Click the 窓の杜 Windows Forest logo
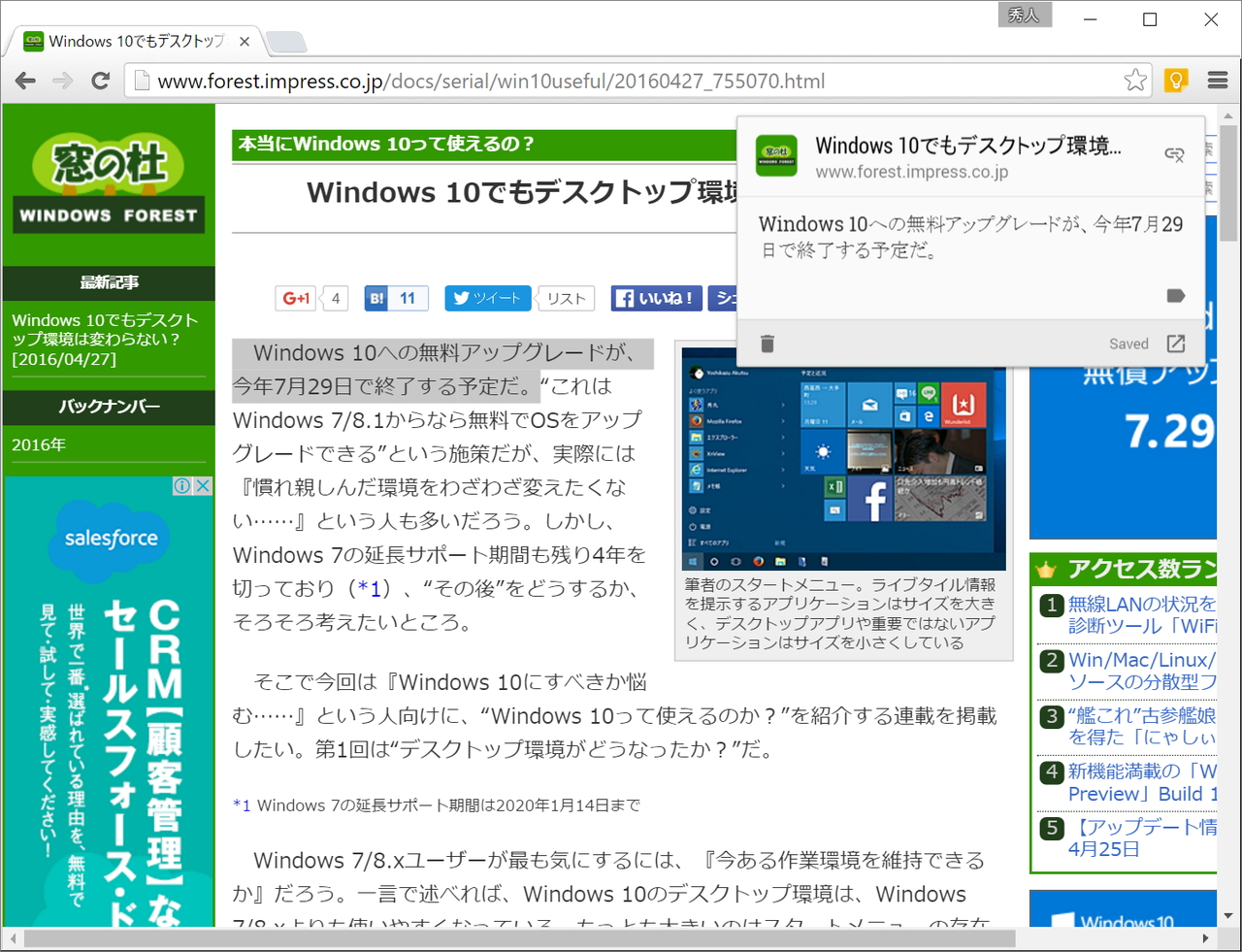 point(108,180)
